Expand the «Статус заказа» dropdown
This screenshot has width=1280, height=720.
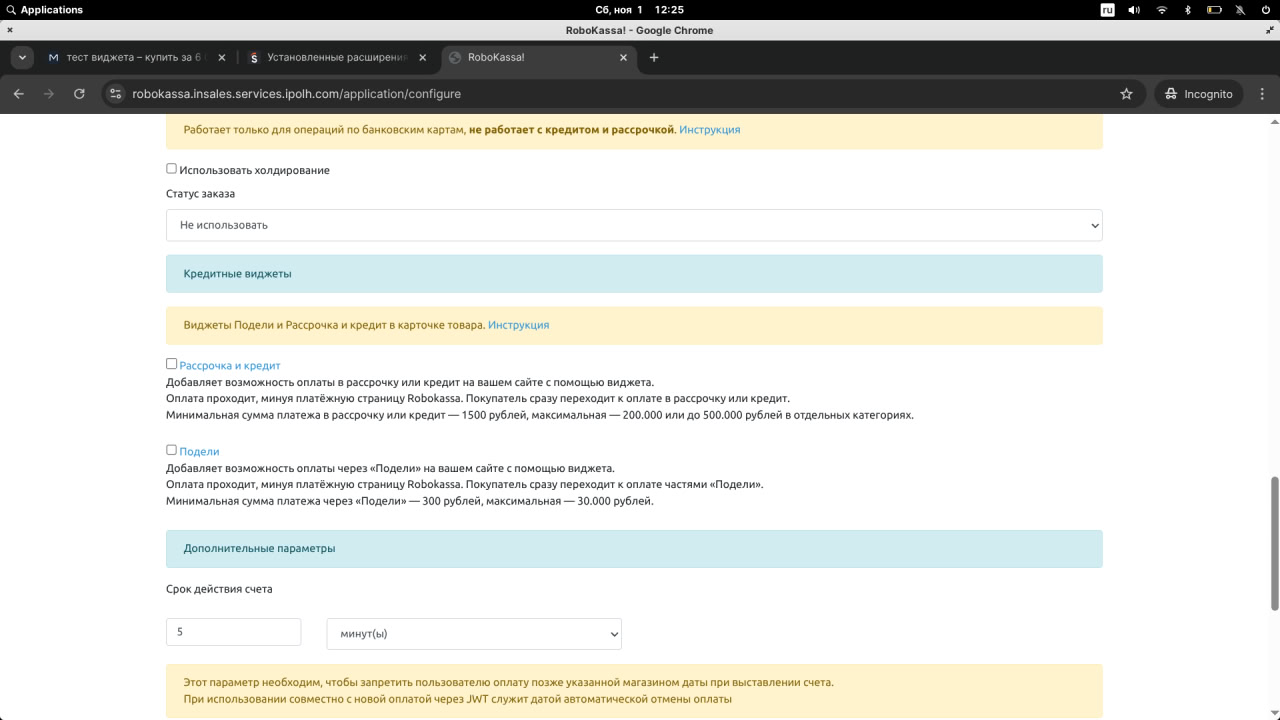(x=634, y=225)
